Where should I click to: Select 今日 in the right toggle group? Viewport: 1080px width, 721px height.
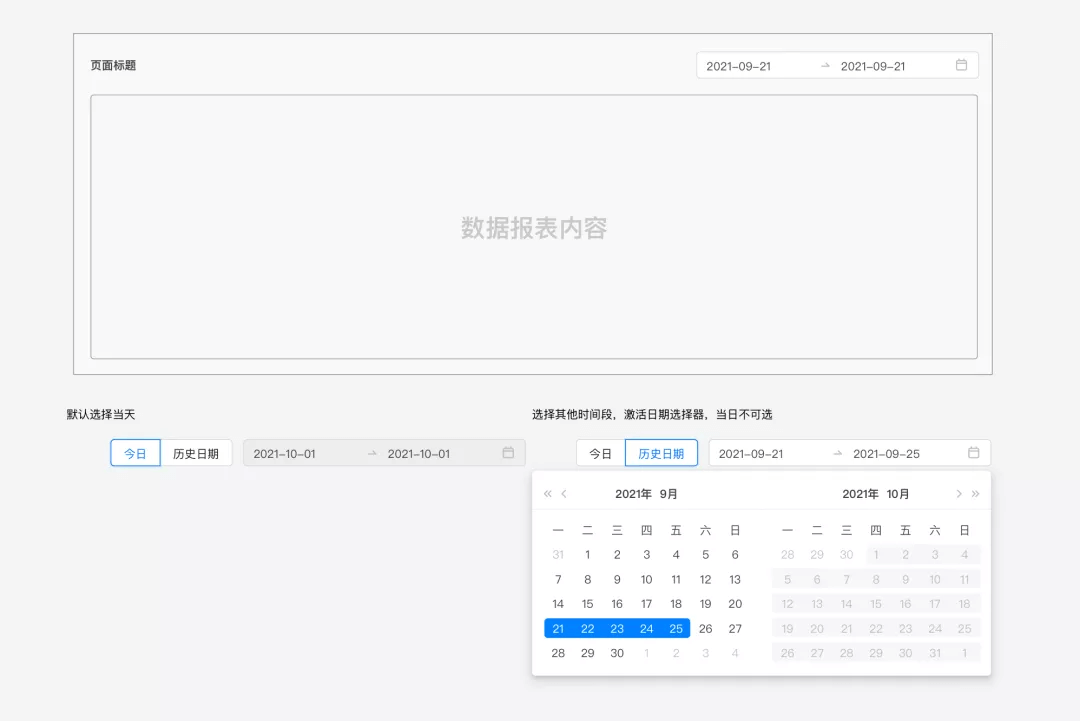601,453
